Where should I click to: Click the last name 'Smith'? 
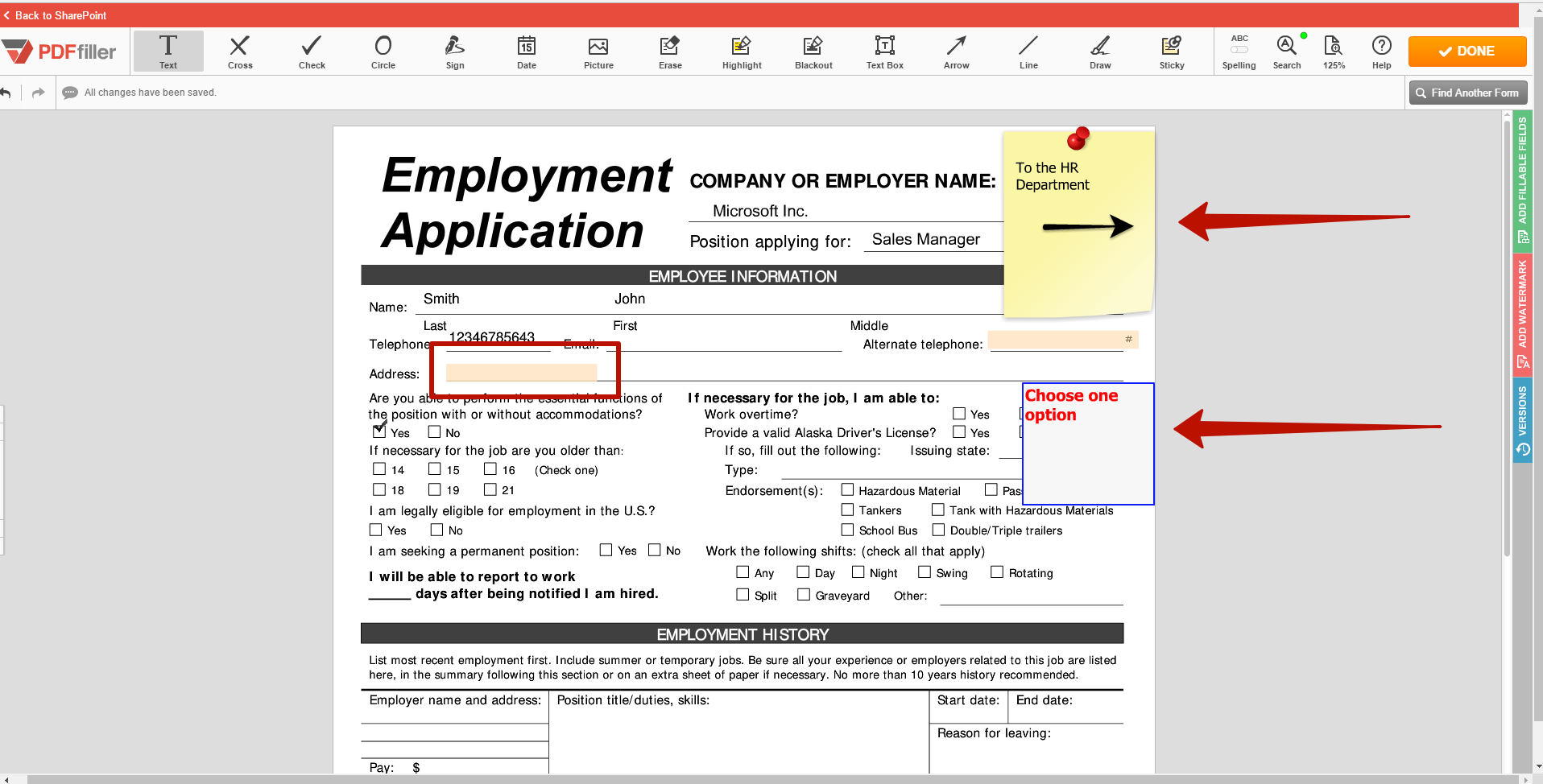click(x=441, y=299)
